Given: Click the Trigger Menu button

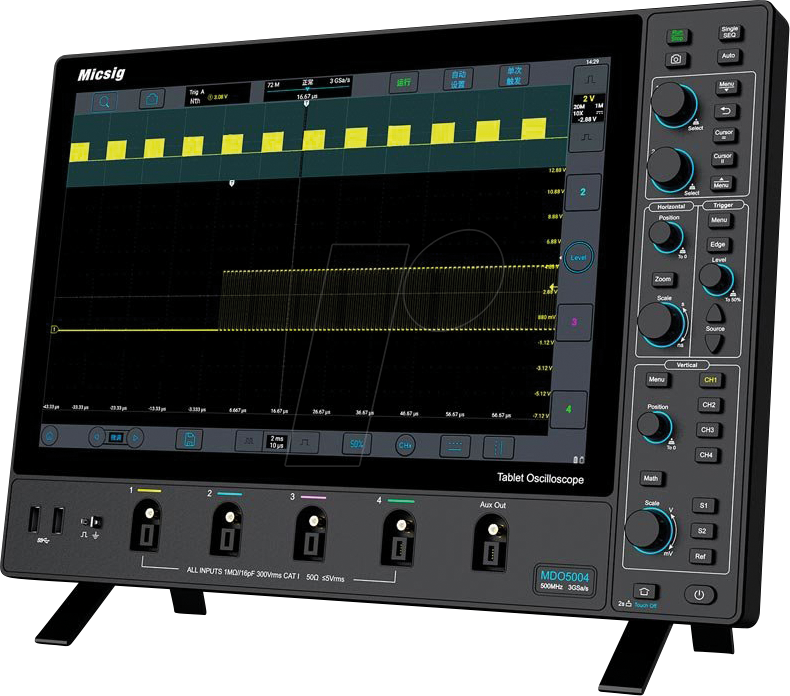Looking at the screenshot, I should point(719,220).
